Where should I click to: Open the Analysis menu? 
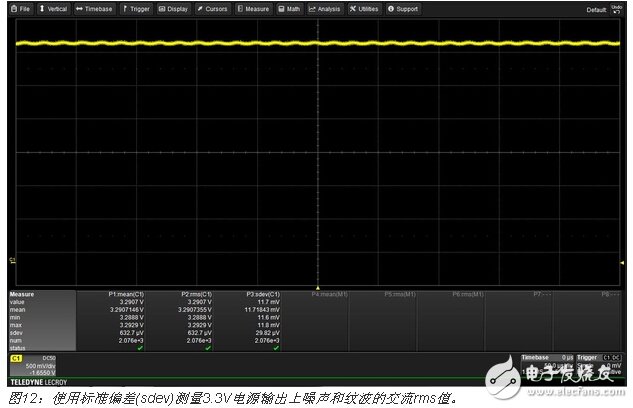tap(325, 8)
